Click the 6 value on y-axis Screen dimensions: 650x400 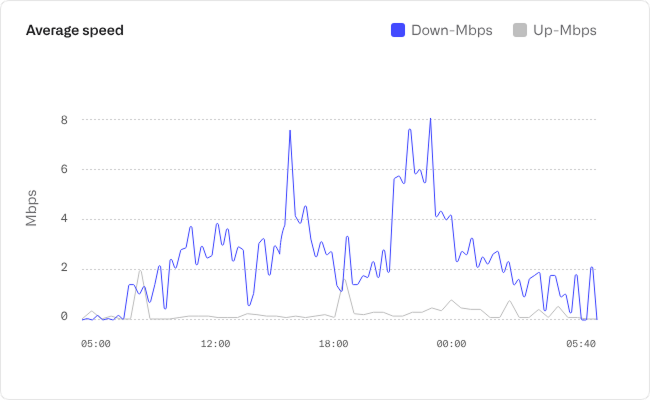tap(64, 169)
